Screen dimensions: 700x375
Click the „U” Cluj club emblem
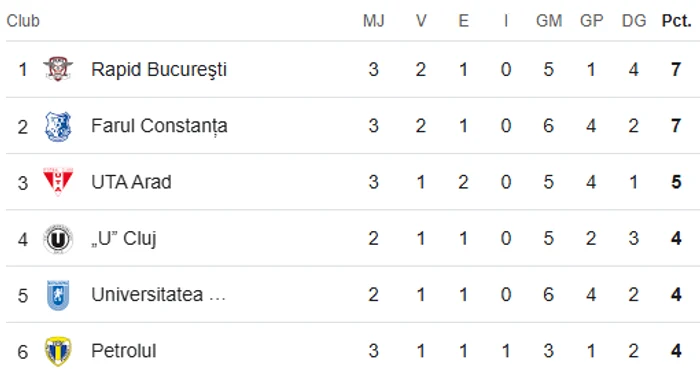tap(58, 239)
